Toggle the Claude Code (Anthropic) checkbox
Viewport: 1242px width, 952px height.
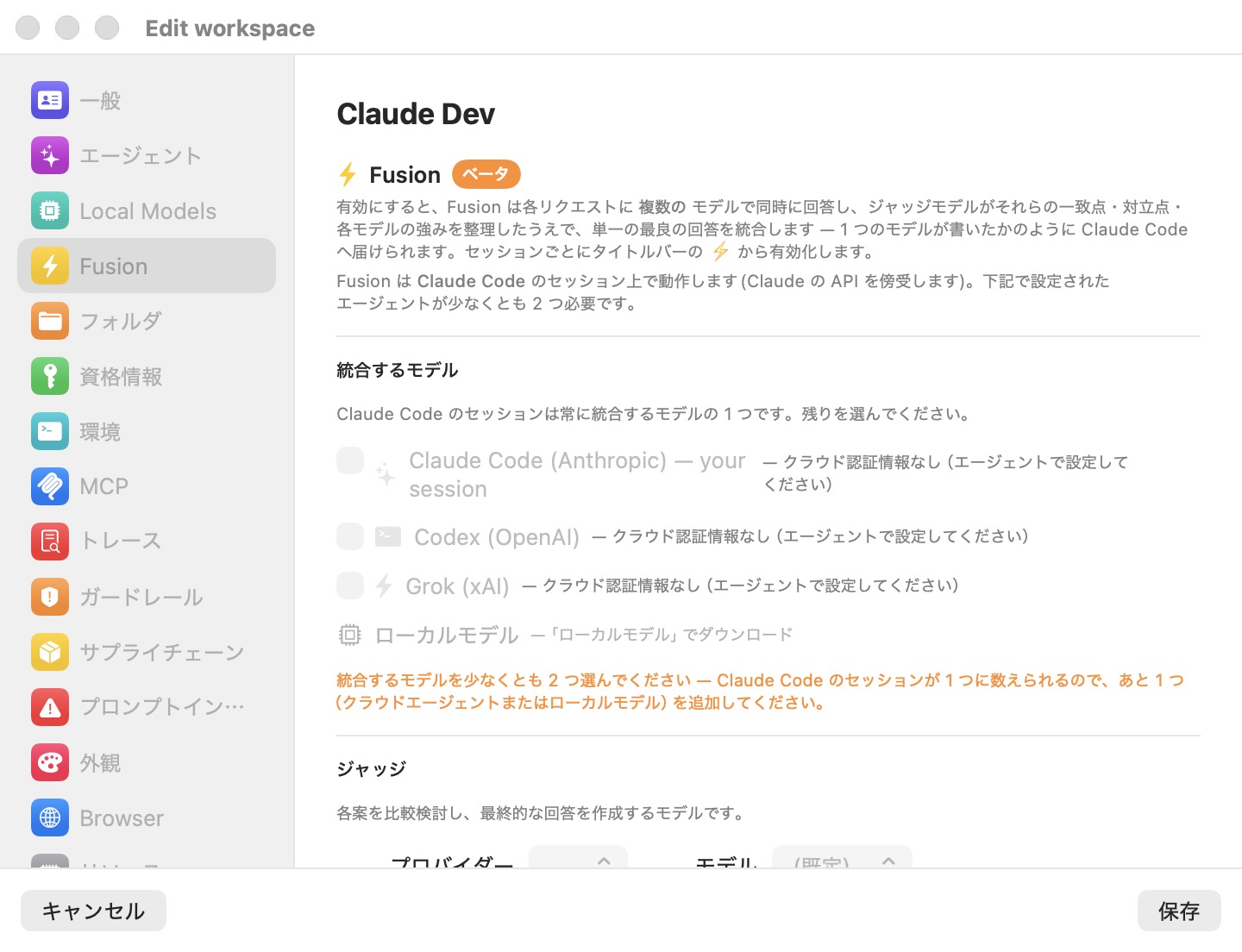[x=350, y=460]
